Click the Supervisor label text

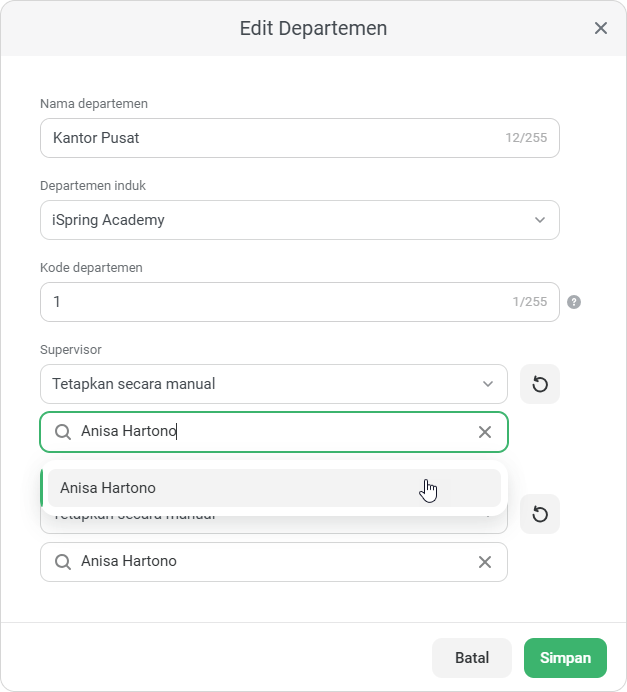tap(71, 350)
